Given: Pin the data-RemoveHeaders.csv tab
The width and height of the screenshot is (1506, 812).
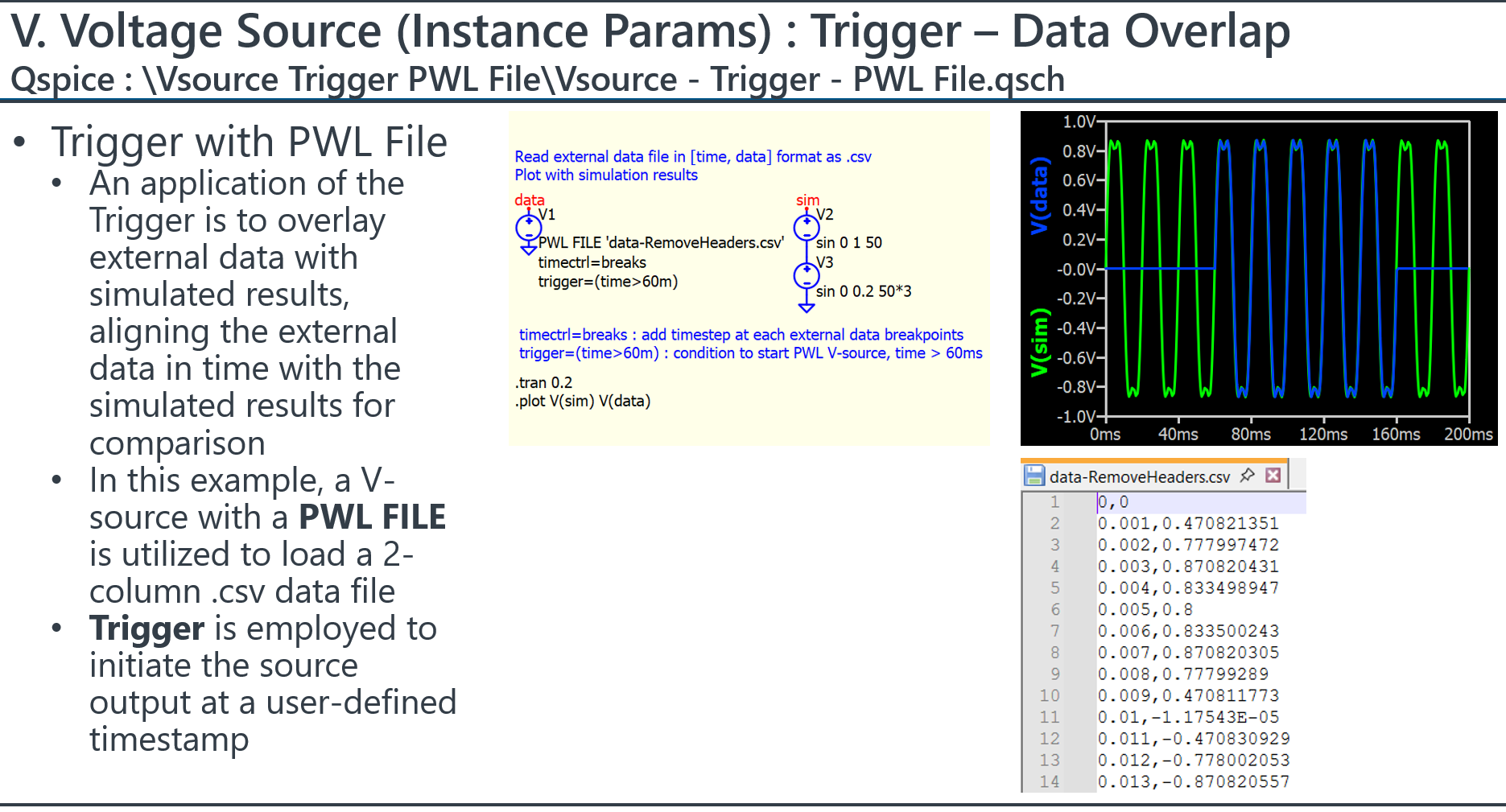Looking at the screenshot, I should click(x=1247, y=476).
